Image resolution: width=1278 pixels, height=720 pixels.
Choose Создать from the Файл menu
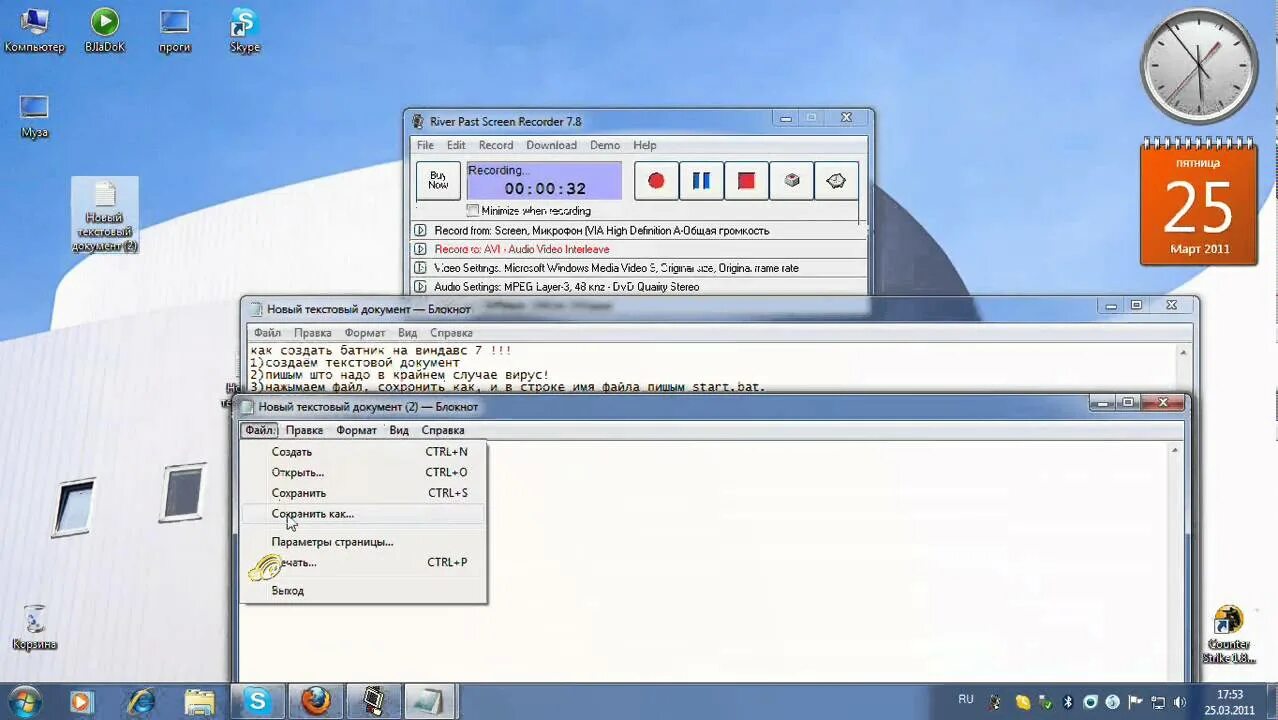363,452
